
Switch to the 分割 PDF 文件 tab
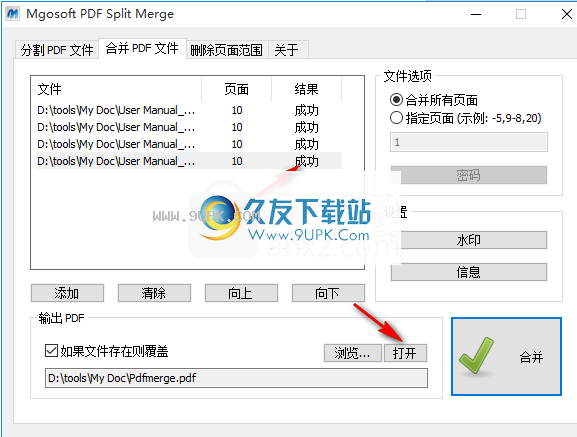click(57, 50)
